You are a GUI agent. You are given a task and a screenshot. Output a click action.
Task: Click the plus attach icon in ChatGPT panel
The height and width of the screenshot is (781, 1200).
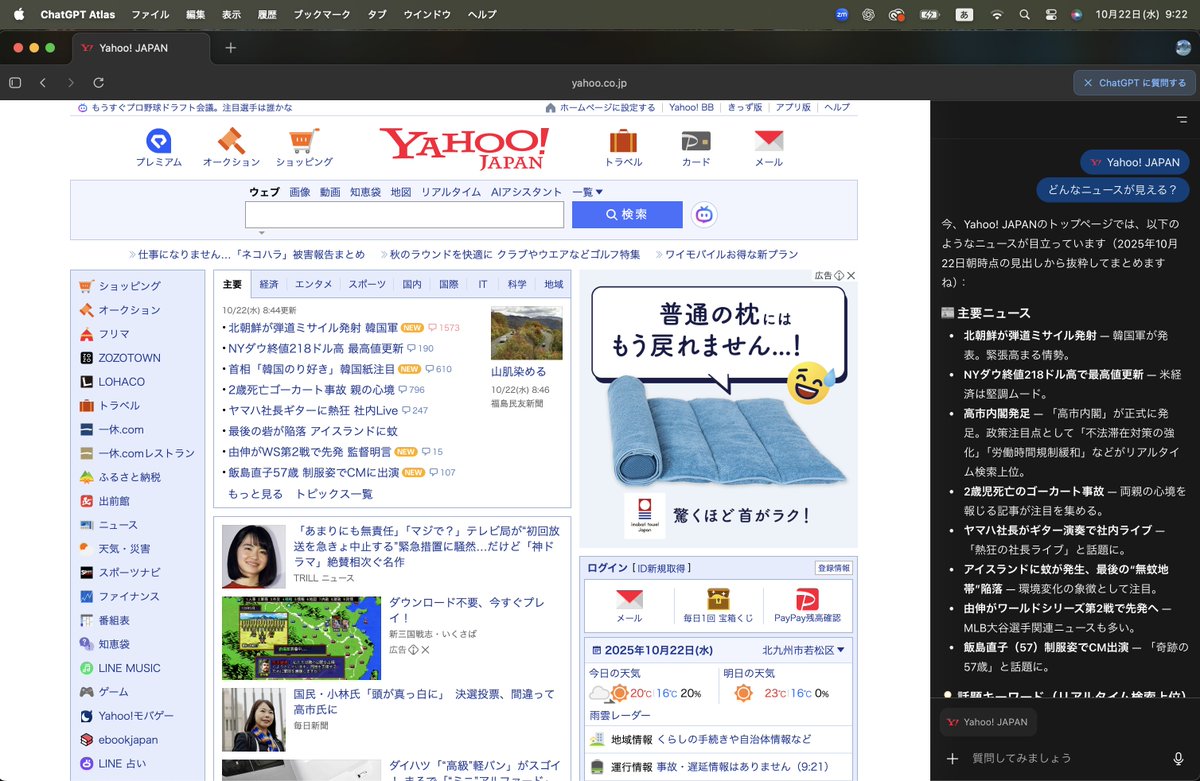pyautogui.click(x=953, y=758)
